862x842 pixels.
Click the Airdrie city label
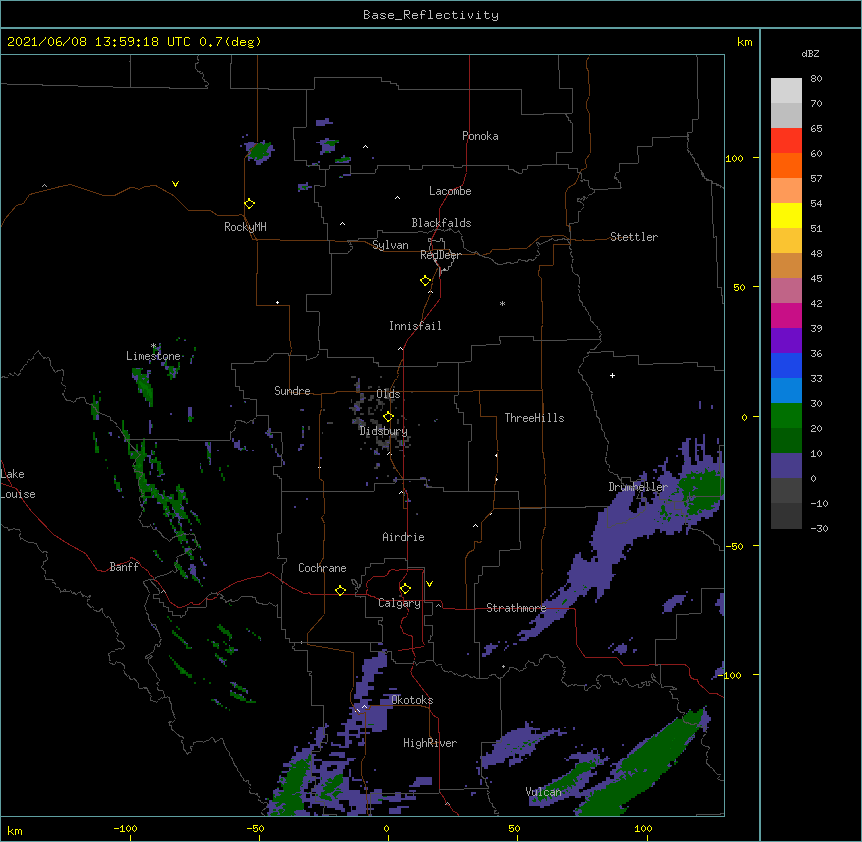(404, 537)
